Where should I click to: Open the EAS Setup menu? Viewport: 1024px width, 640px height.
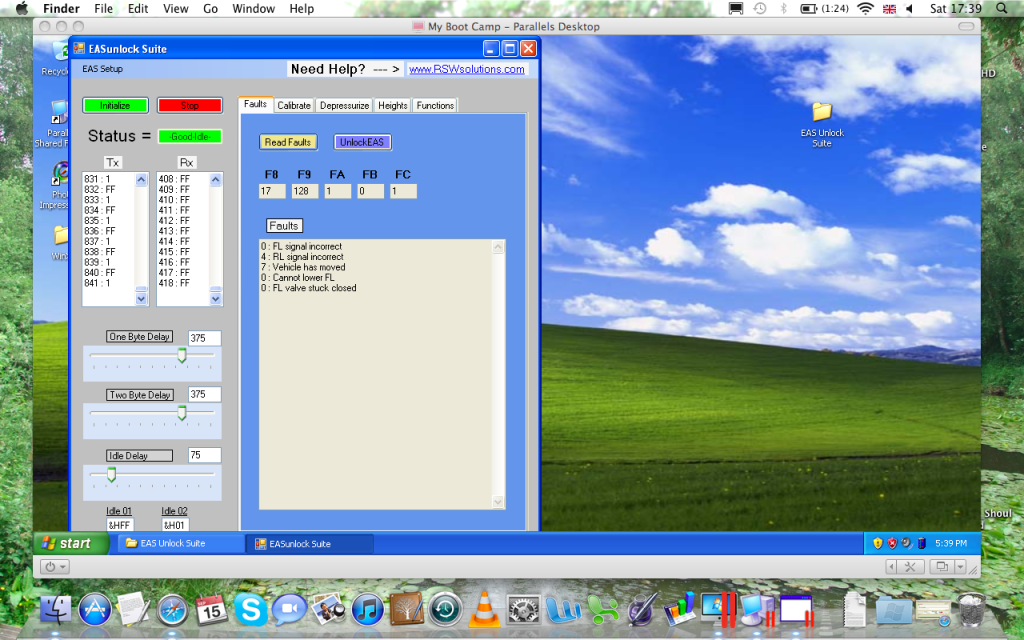click(103, 69)
